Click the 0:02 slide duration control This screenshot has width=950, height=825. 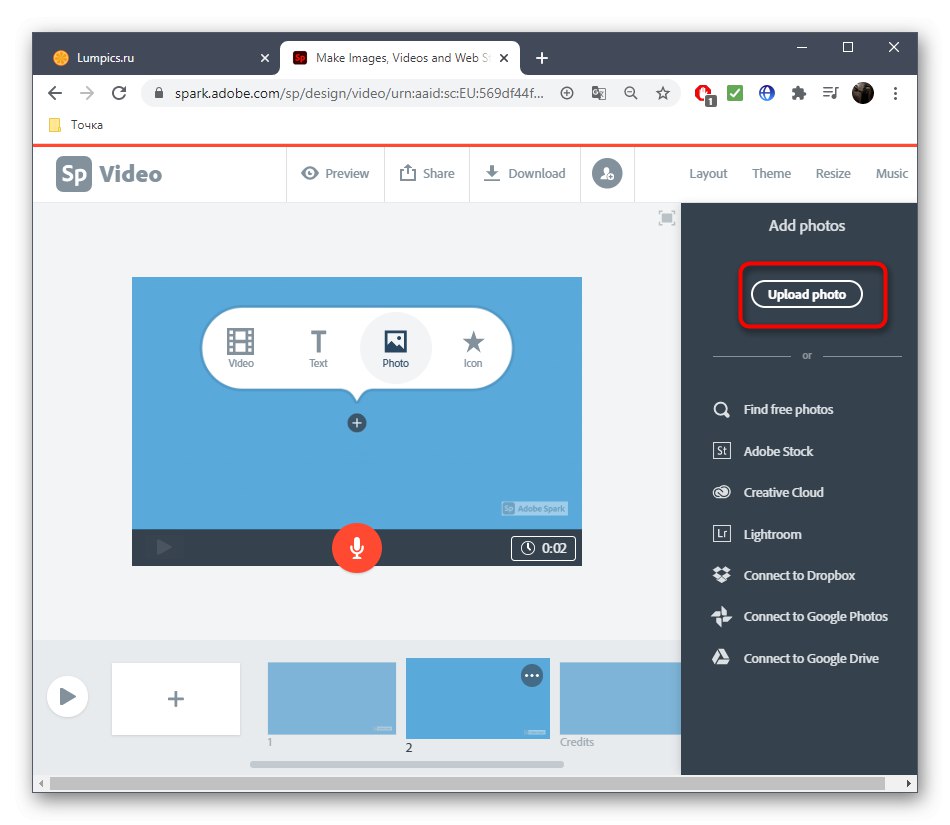pyautogui.click(x=543, y=548)
